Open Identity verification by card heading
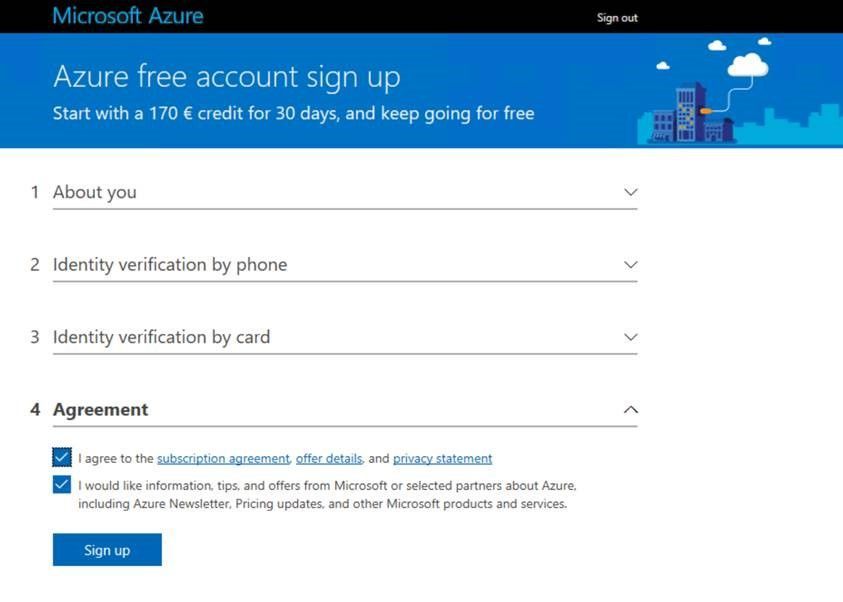The image size is (843, 602). (x=161, y=337)
